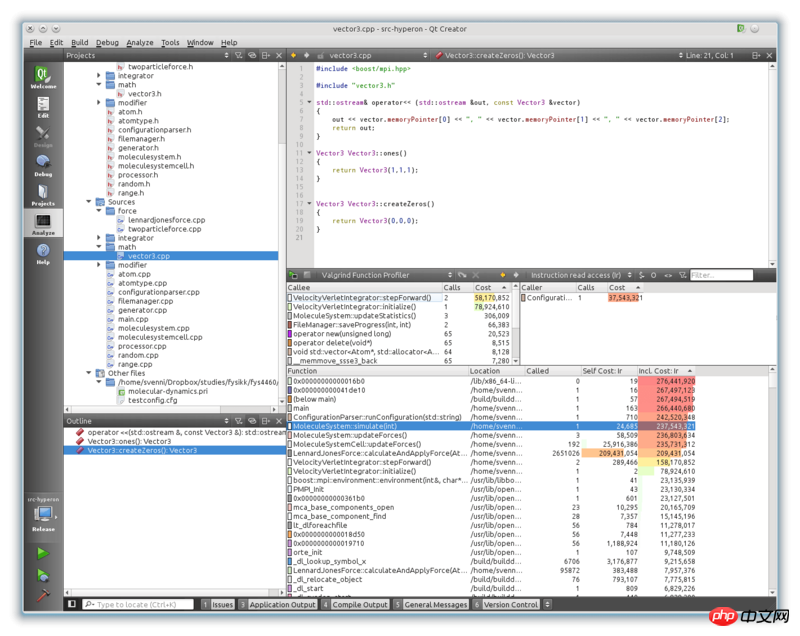800x636 pixels.
Task: Toggle the link-with-editor icon in Projects panel
Action: (252, 55)
